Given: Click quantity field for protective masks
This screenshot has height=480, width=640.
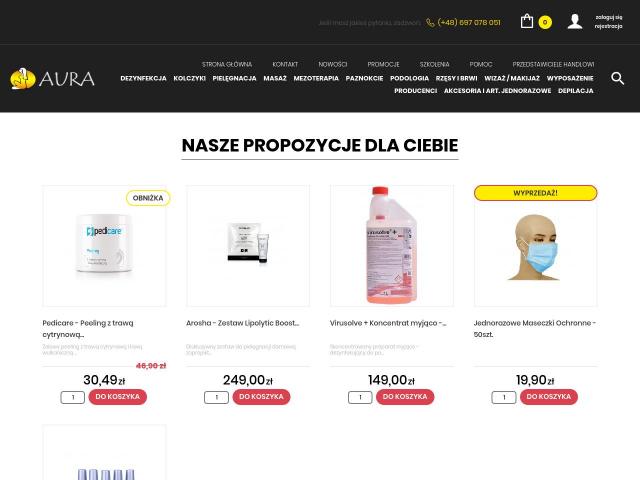Looking at the screenshot, I should coord(504,397).
